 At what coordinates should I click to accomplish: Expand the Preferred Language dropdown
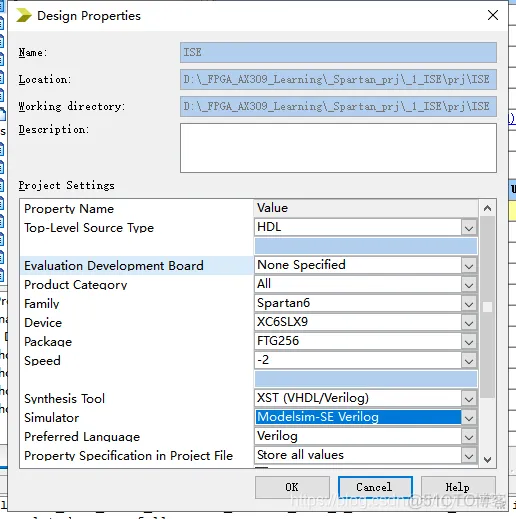click(x=469, y=437)
